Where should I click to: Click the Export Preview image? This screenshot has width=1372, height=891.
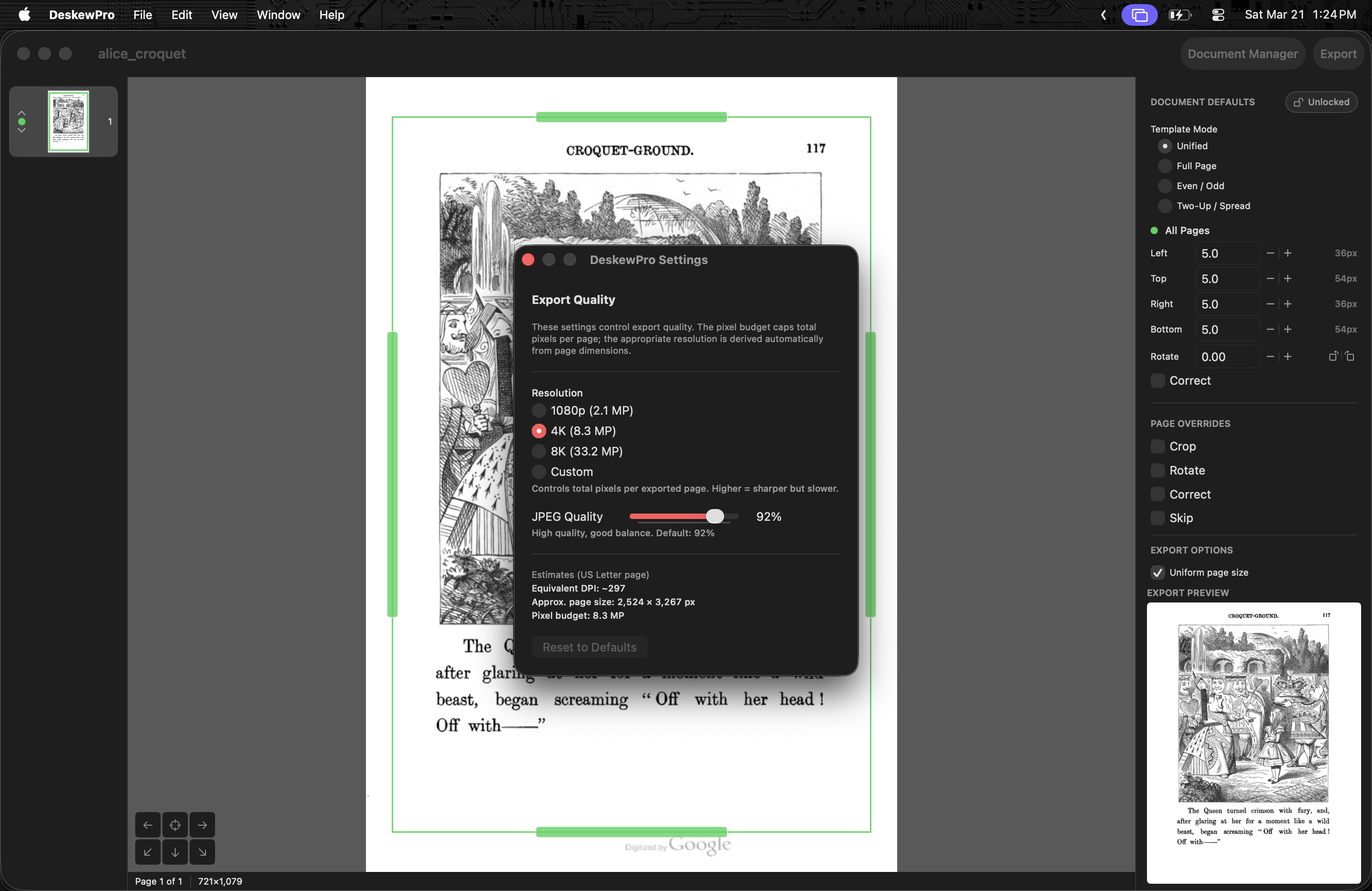click(x=1253, y=742)
